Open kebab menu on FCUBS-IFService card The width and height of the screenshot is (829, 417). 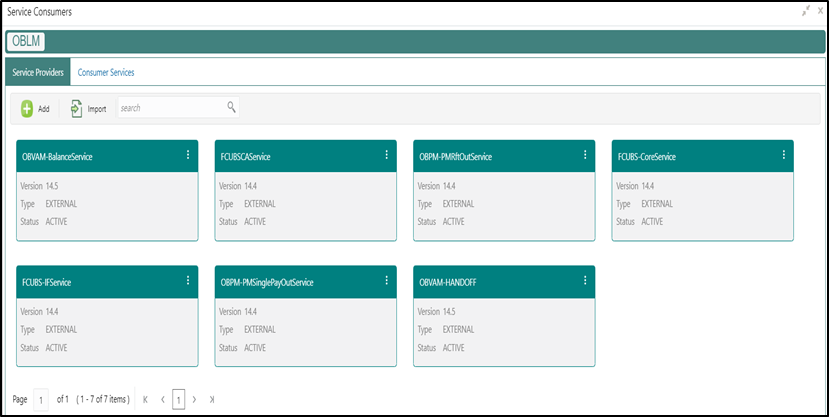tap(188, 280)
